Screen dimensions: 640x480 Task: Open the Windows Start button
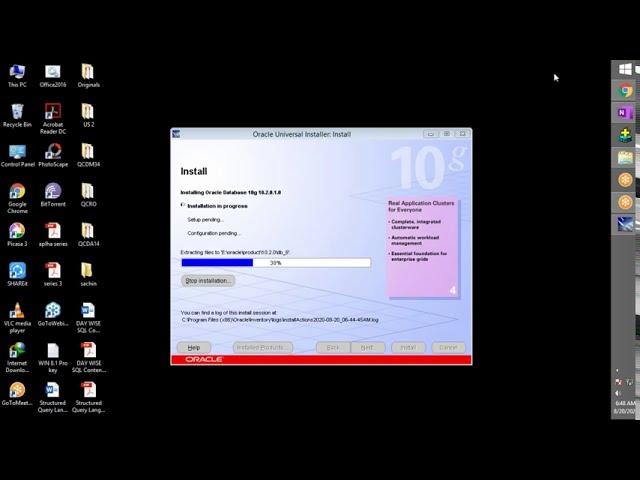[625, 69]
